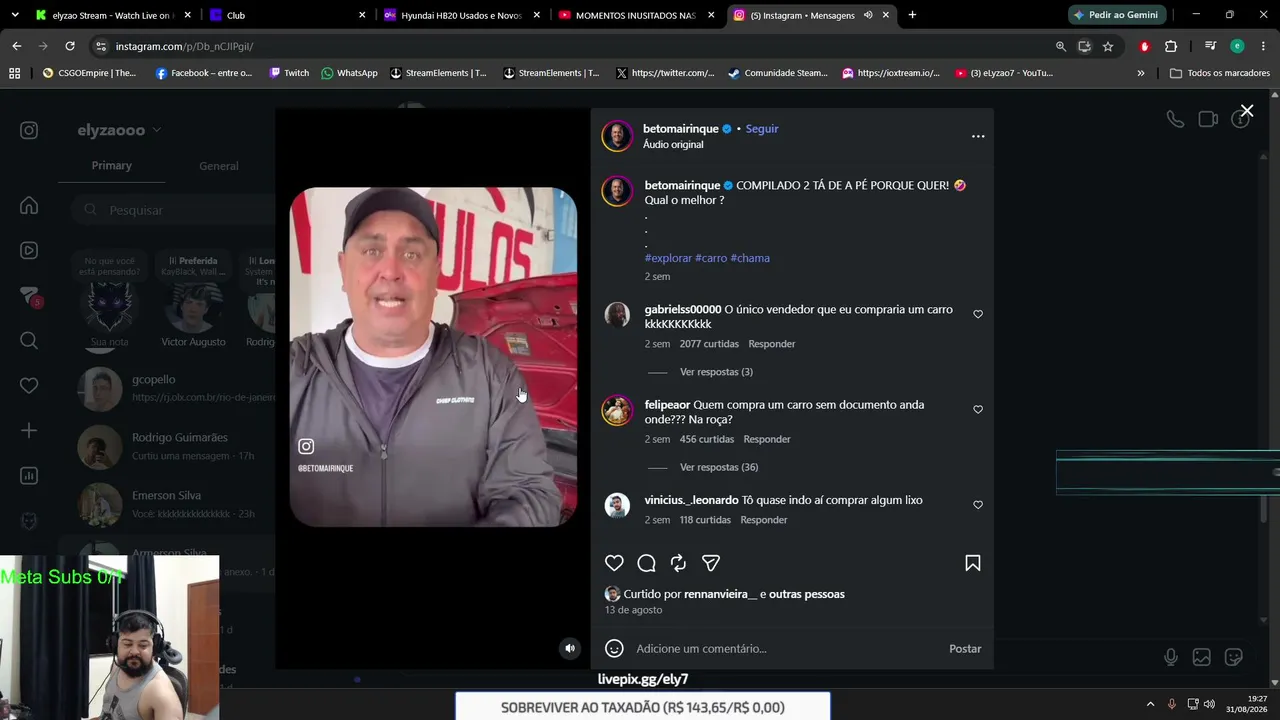Open the comment bubble icon under the post
This screenshot has width=1280, height=720.
[x=646, y=563]
